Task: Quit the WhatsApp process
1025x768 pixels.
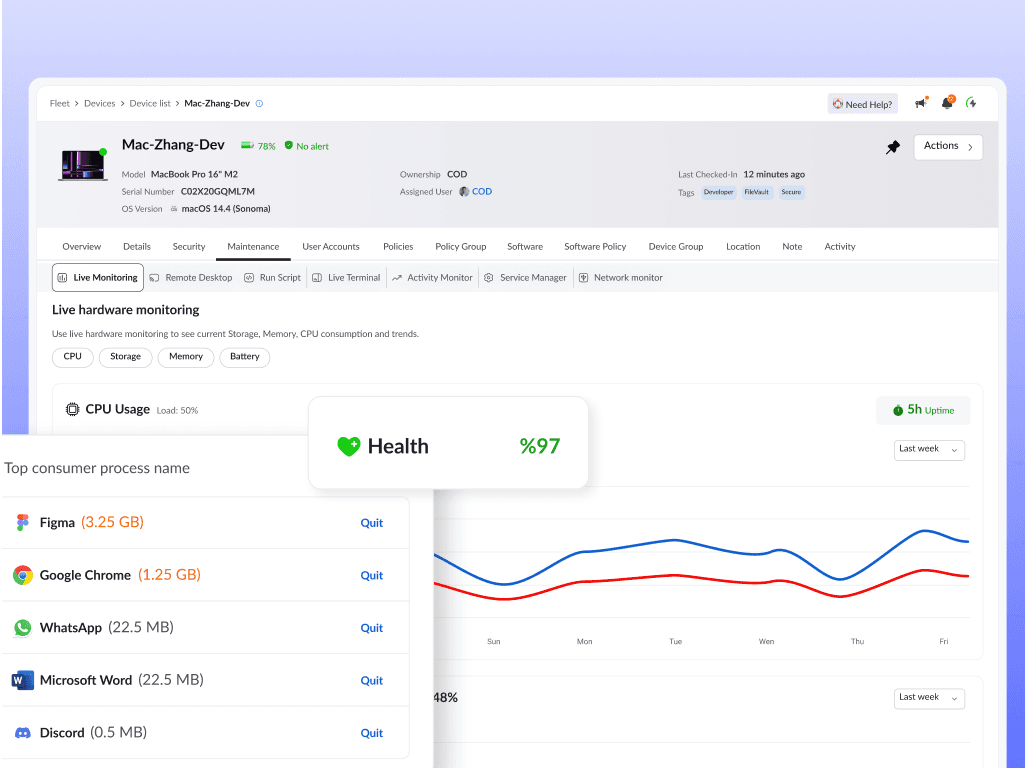Action: 371,628
